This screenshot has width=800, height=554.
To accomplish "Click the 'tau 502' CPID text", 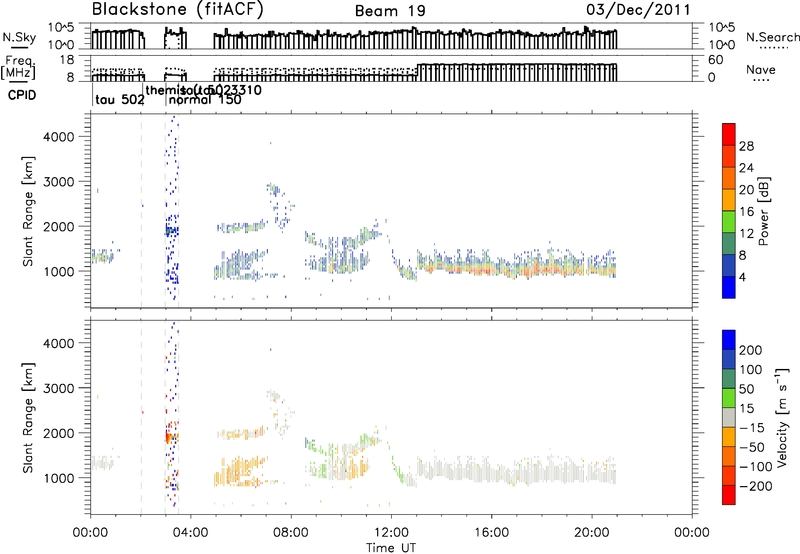I will click(120, 100).
